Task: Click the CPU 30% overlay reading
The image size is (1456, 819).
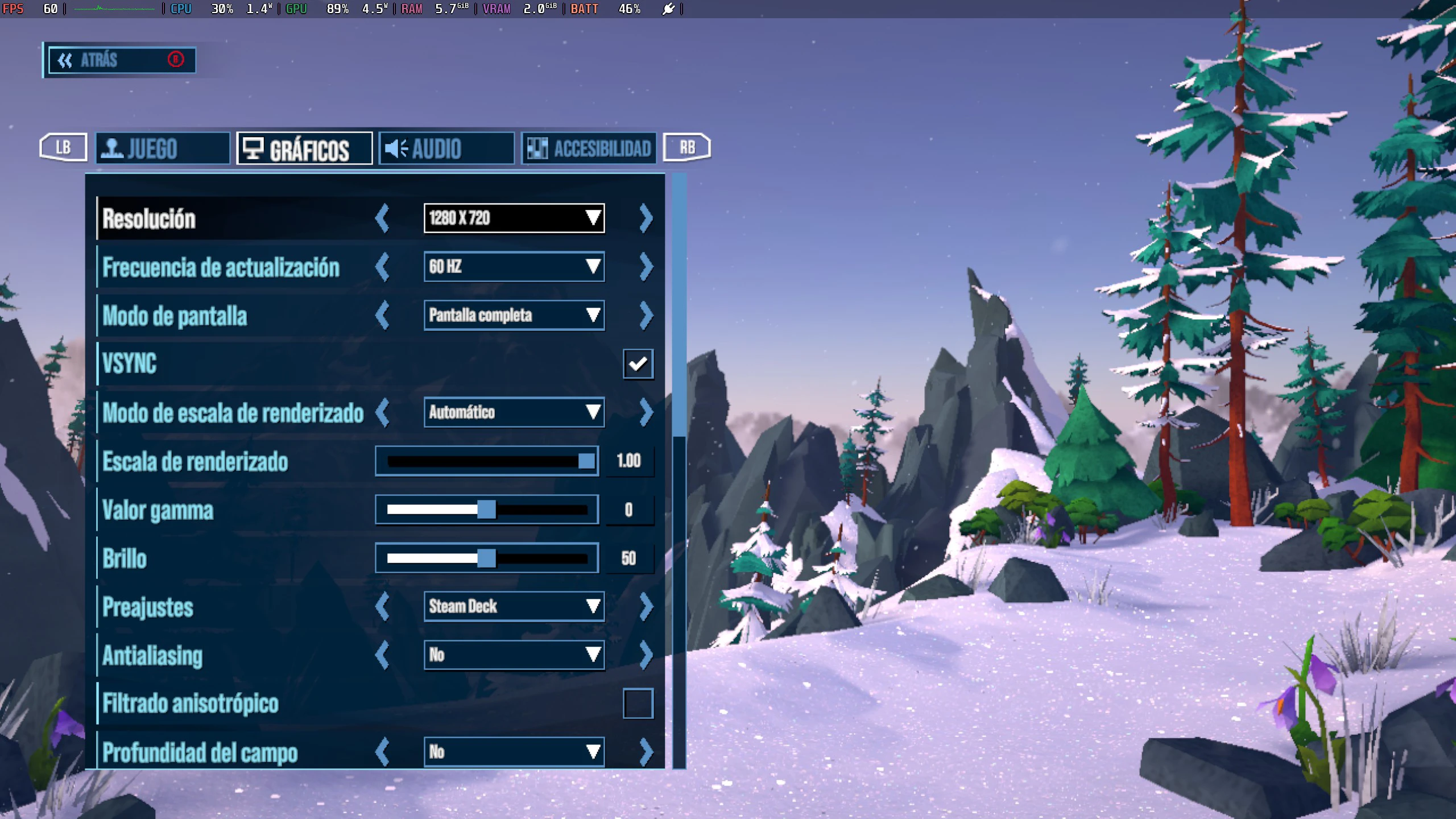Action: 202,9
